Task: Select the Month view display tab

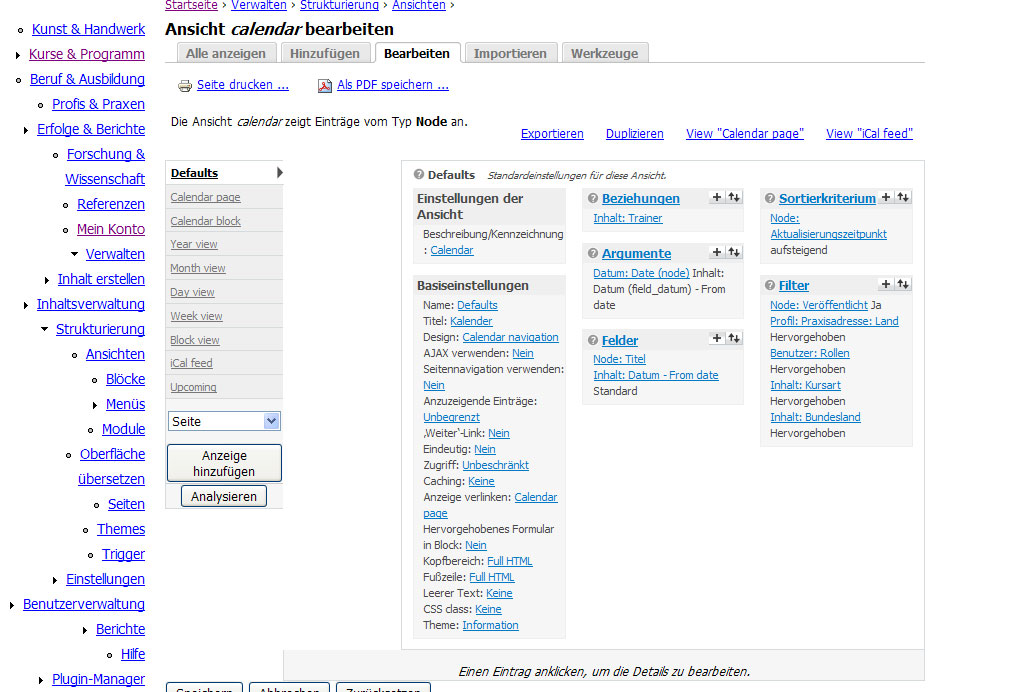Action: point(198,268)
